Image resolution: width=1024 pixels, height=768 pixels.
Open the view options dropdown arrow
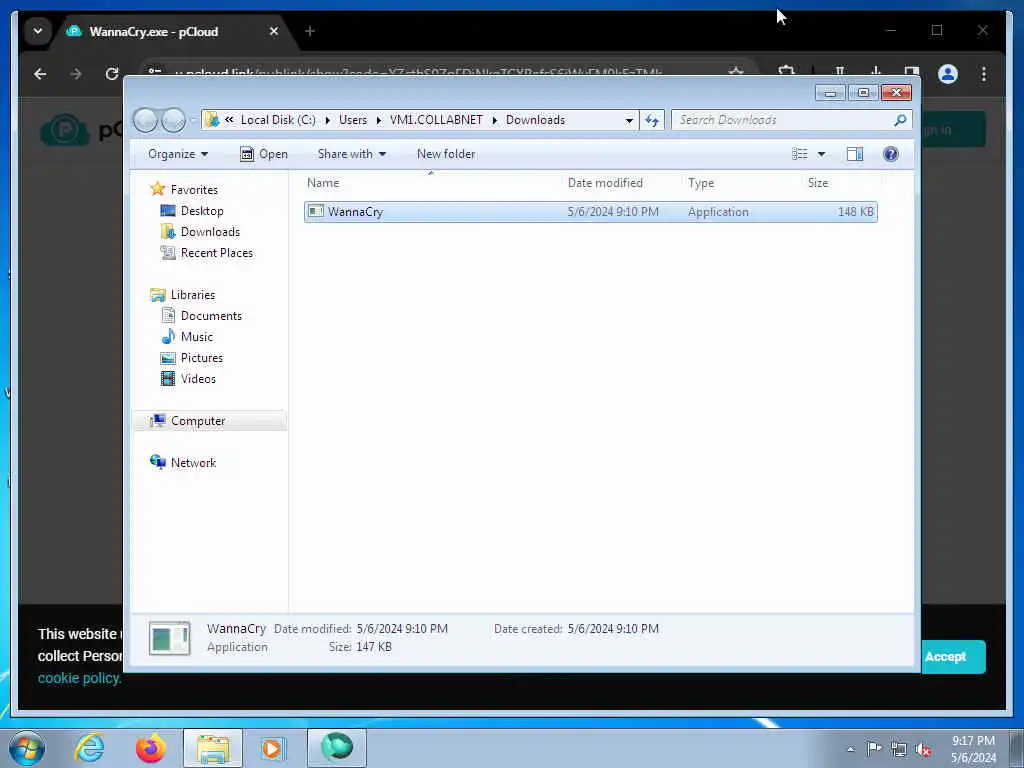point(822,154)
